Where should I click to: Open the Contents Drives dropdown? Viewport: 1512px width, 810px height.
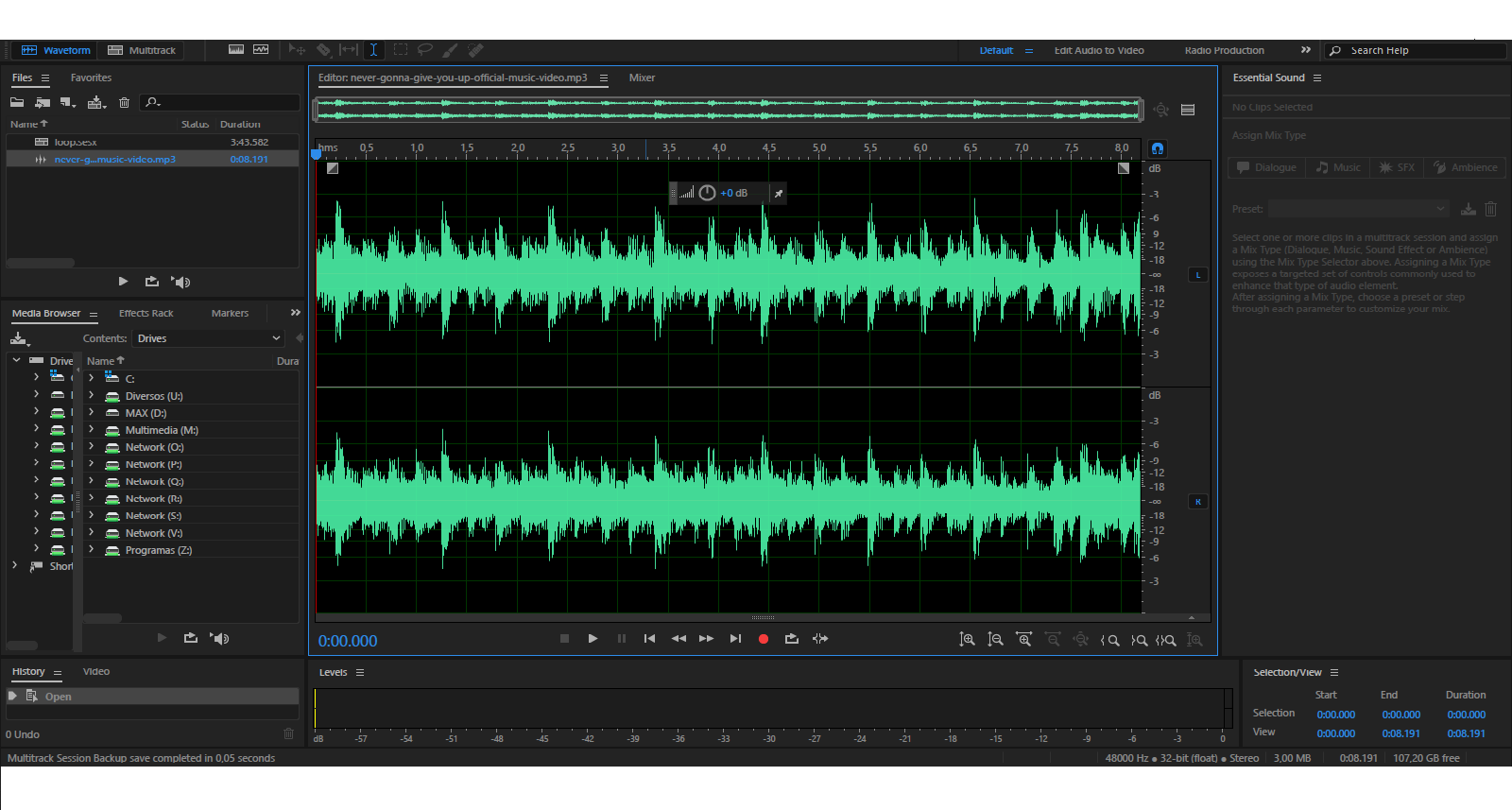point(208,338)
